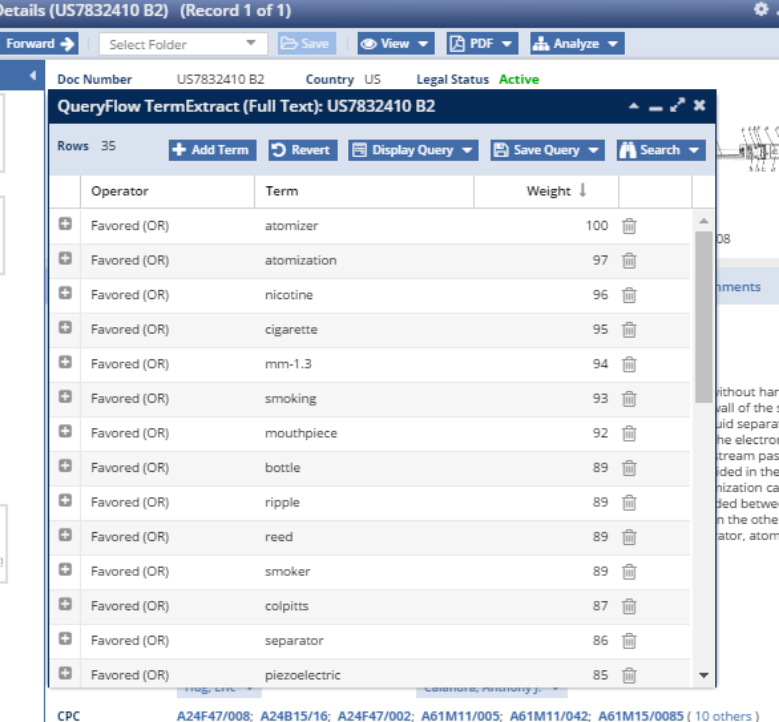This screenshot has width=779, height=722.
Task: Click the scroll up arrow in terms list
Action: click(703, 221)
